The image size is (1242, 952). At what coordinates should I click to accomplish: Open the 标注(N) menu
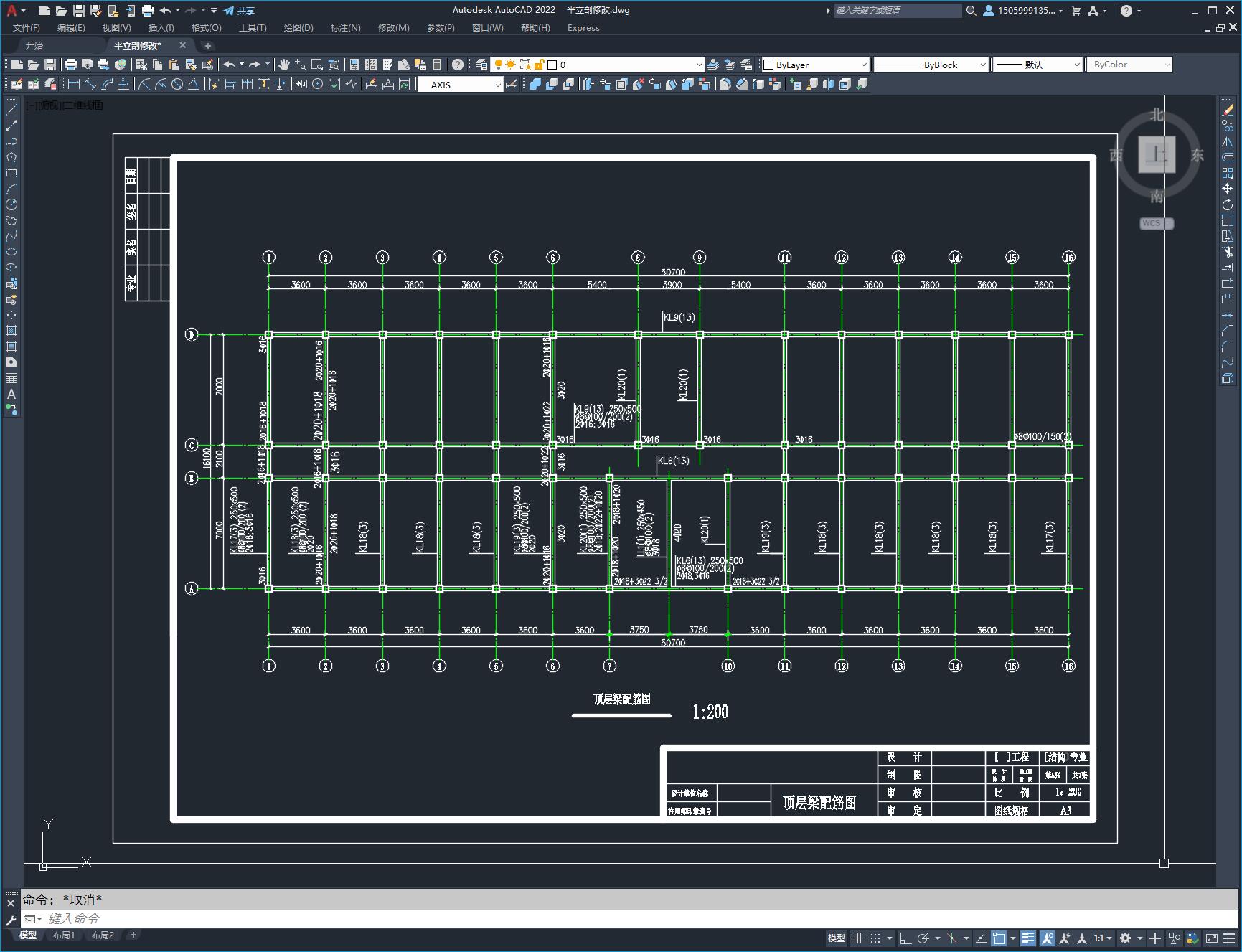pyautogui.click(x=345, y=28)
